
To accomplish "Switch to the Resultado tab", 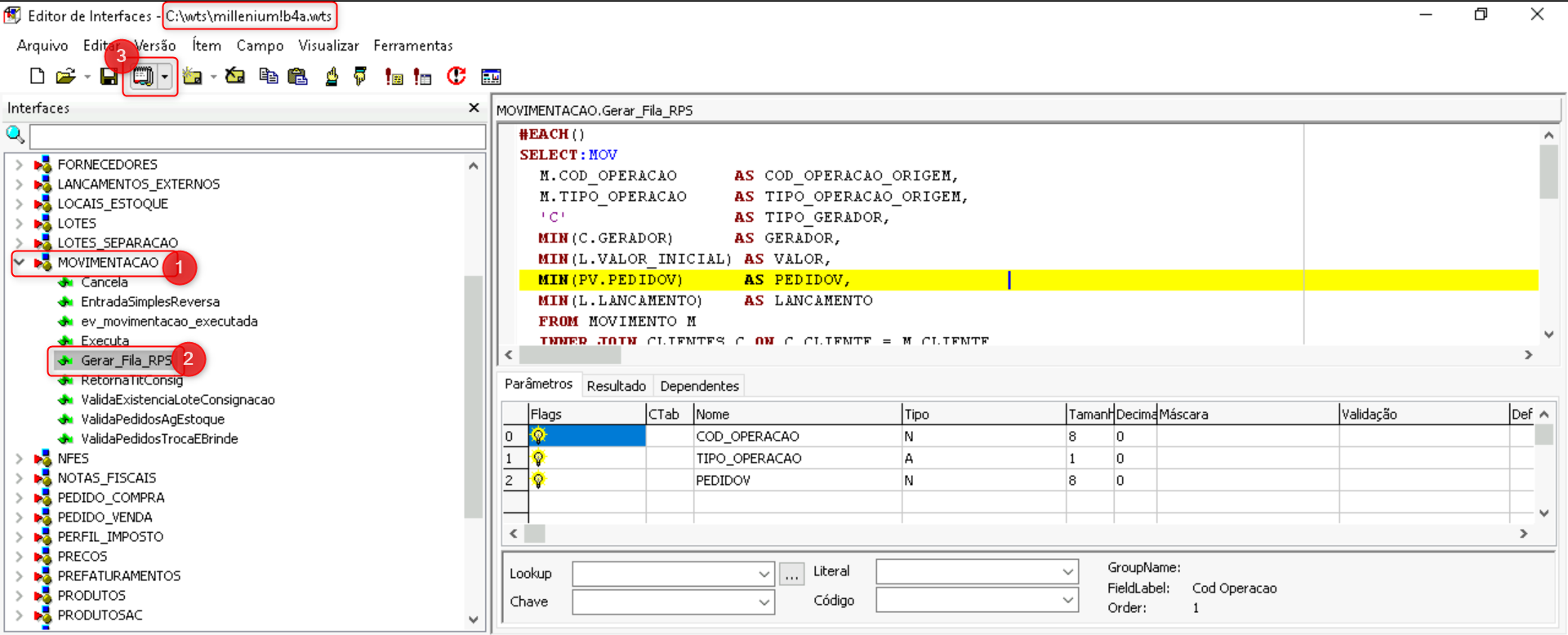I will pyautogui.click(x=616, y=386).
